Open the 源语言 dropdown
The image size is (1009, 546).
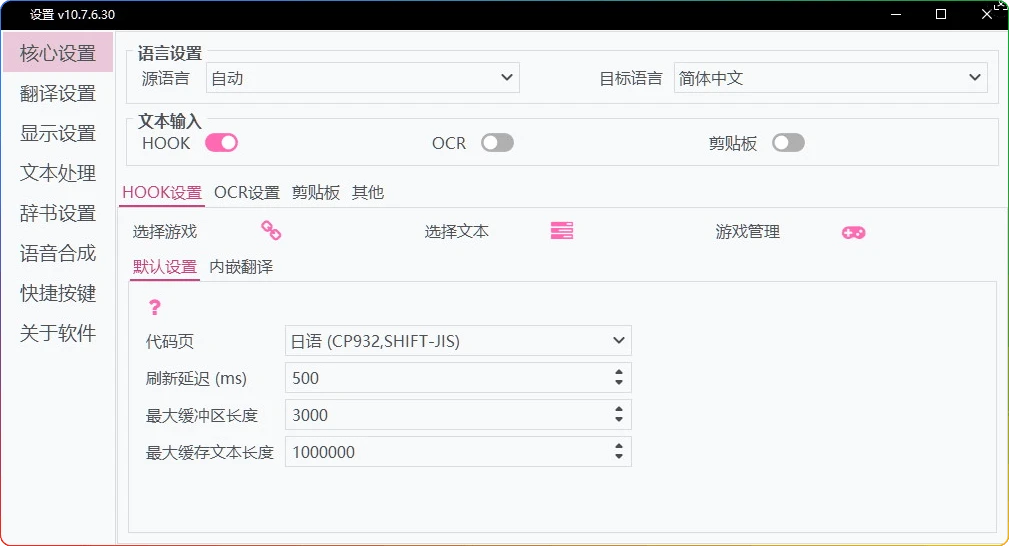(x=363, y=78)
